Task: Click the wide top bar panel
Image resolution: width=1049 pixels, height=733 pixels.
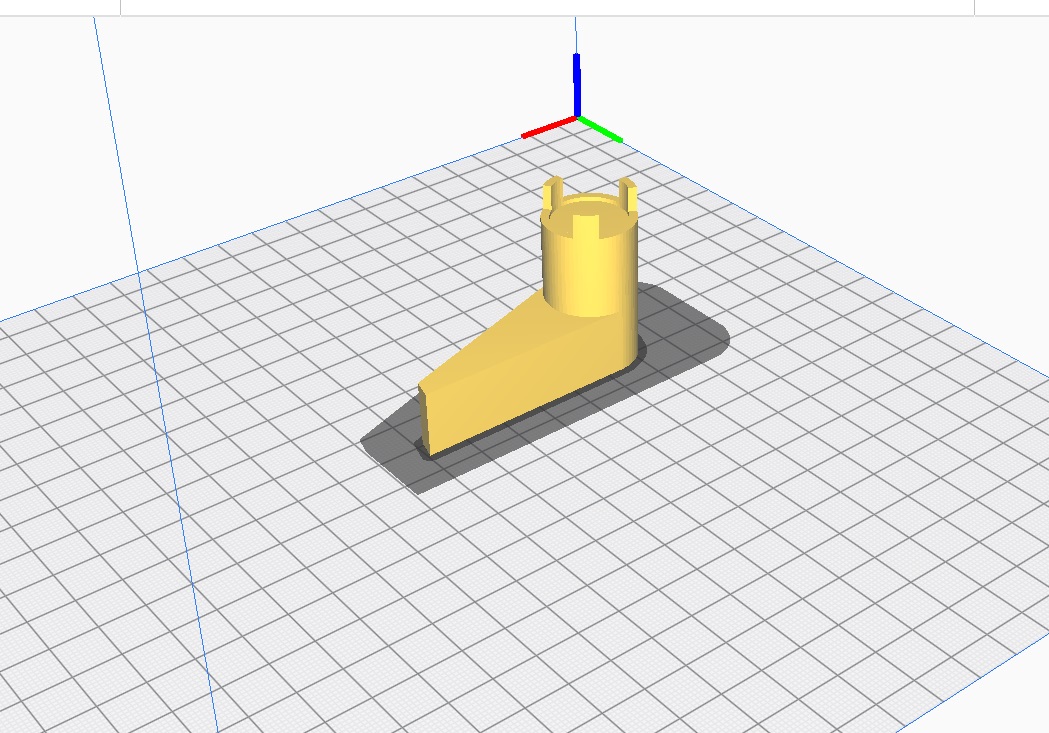Action: coord(547,7)
